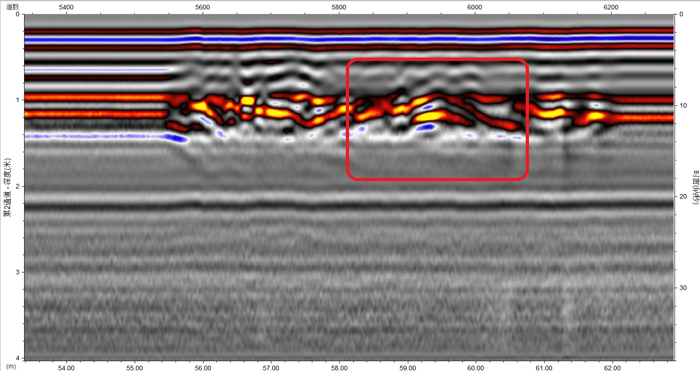
Task: Click the 10 nanosecond label on right axis
Action: coord(681,105)
